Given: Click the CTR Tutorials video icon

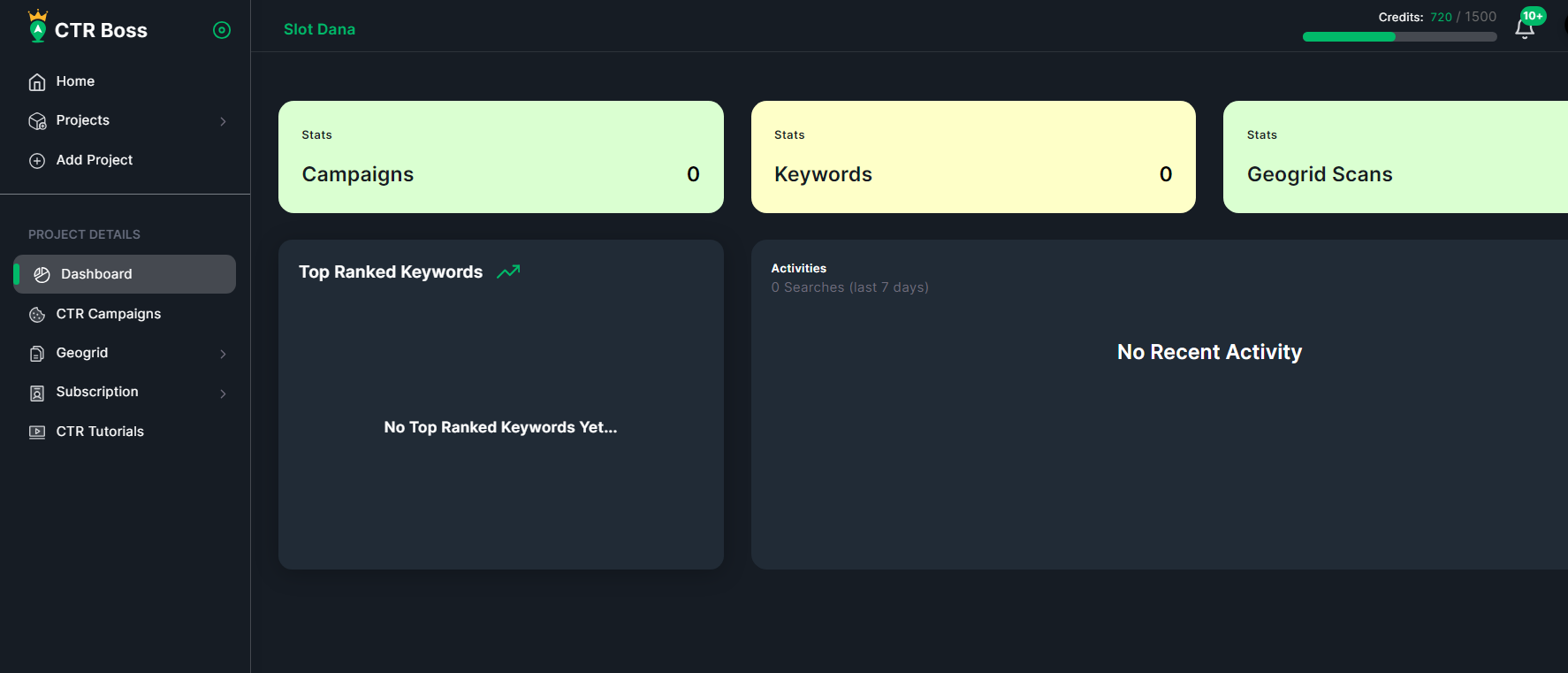Looking at the screenshot, I should (x=37, y=432).
